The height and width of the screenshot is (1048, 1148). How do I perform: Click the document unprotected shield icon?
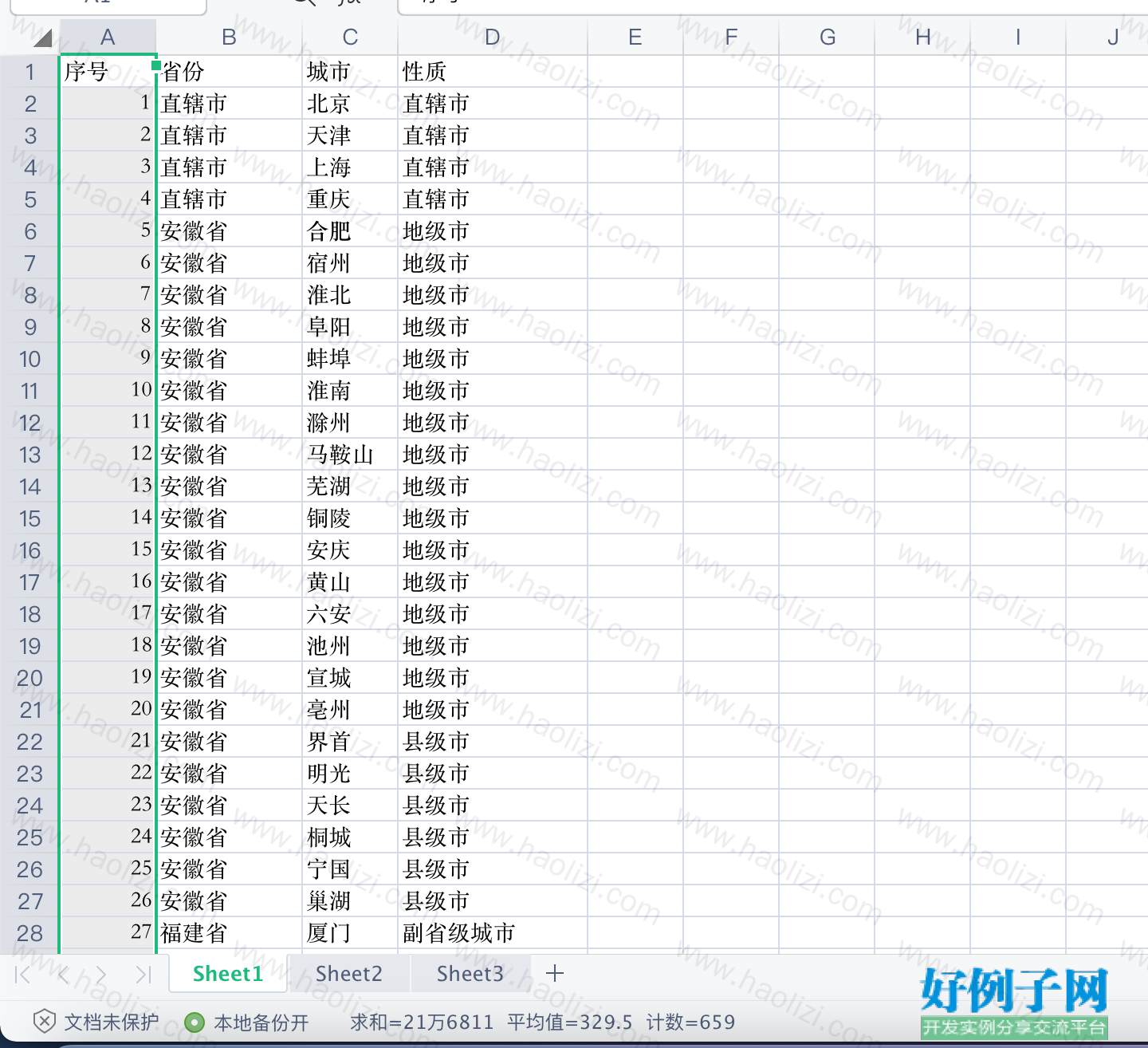point(45,1022)
